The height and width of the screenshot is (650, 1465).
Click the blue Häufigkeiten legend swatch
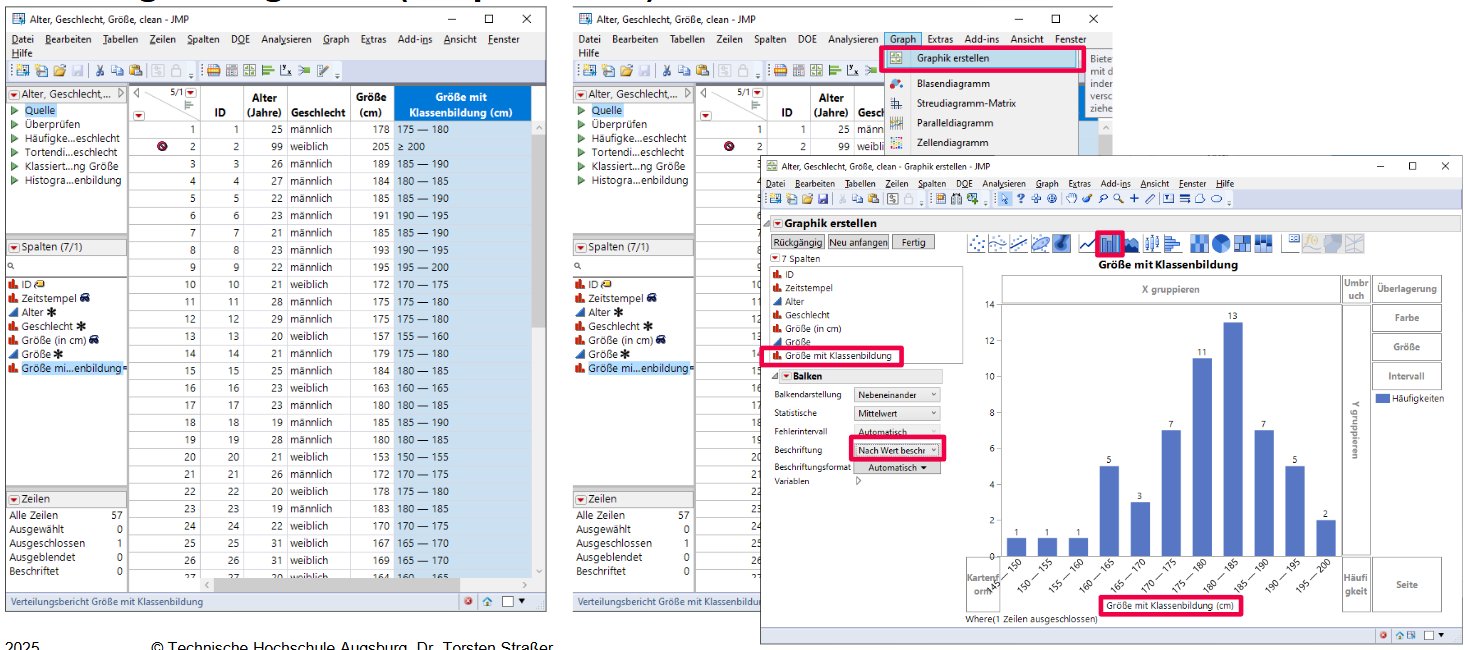(1382, 398)
